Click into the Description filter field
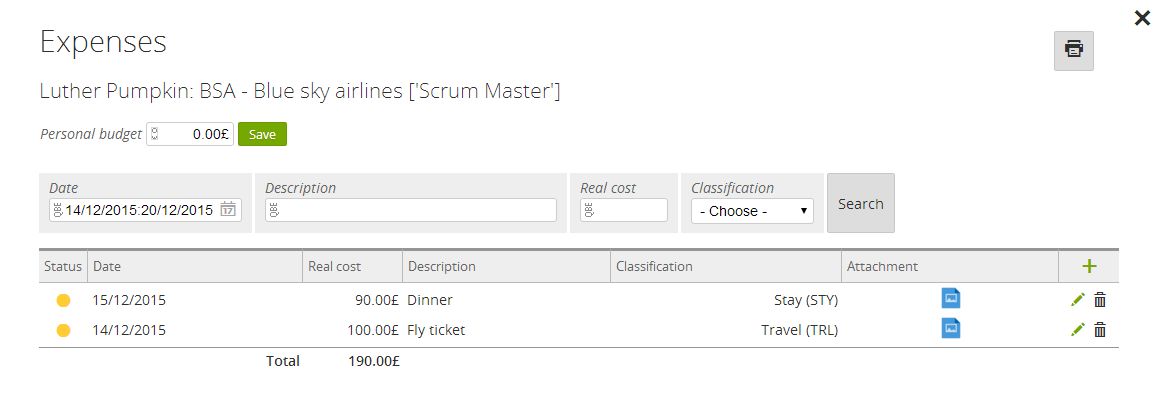The height and width of the screenshot is (413, 1161). 411,210
